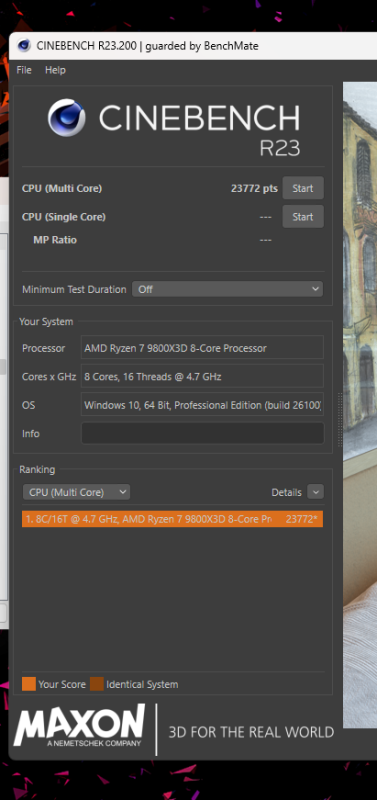Open the CPU (Multi Core) ranking dropdown
The width and height of the screenshot is (377, 800).
pos(76,492)
